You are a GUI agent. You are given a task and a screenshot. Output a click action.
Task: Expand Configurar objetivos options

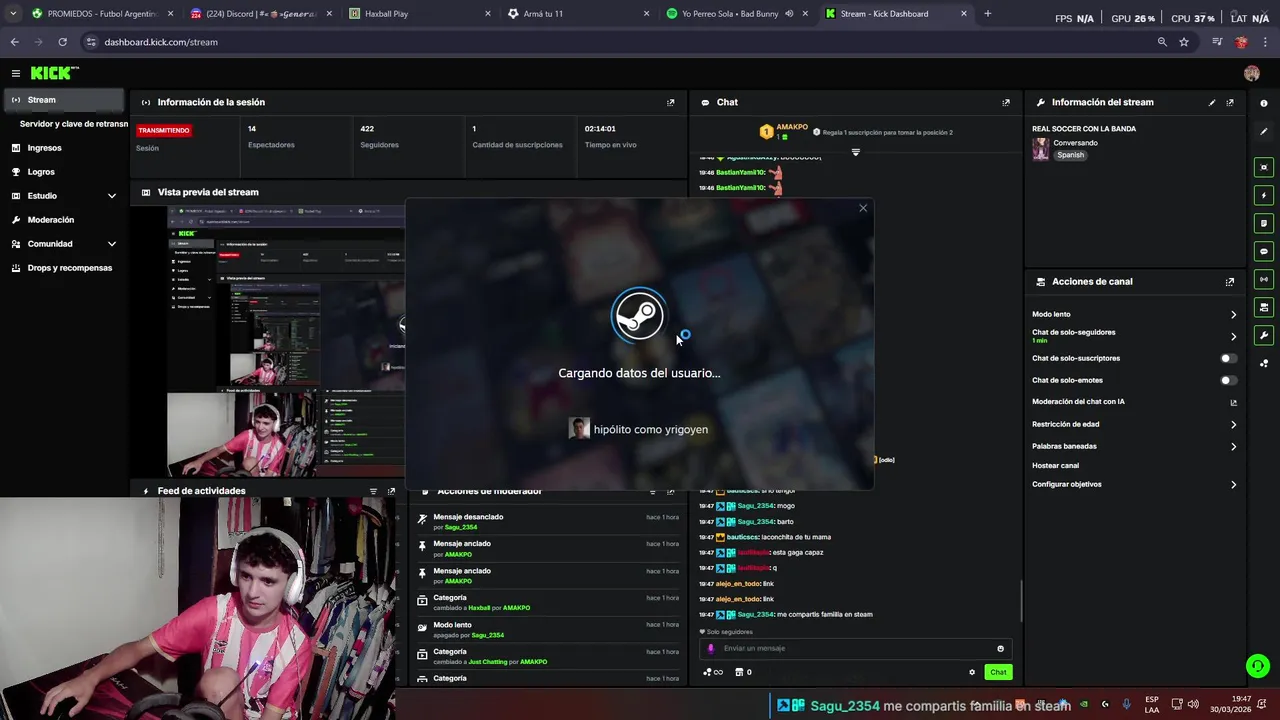[1233, 484]
